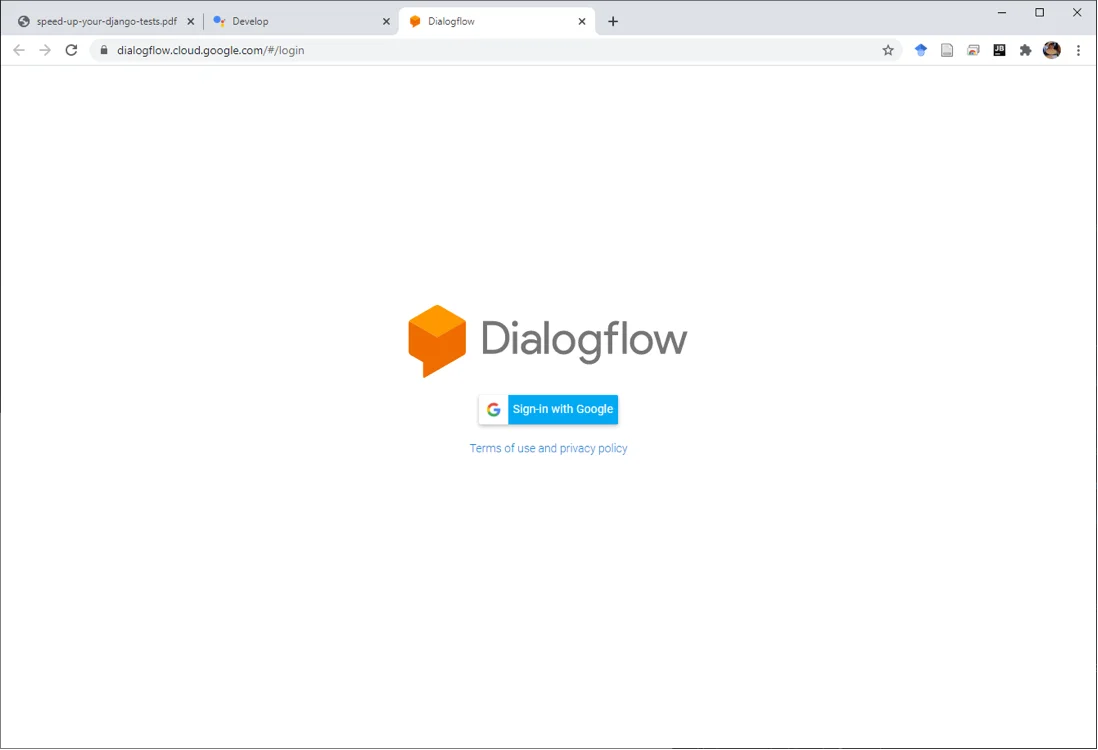Click the Dialogflow orange cube logo
The width and height of the screenshot is (1098, 750).
(x=437, y=340)
